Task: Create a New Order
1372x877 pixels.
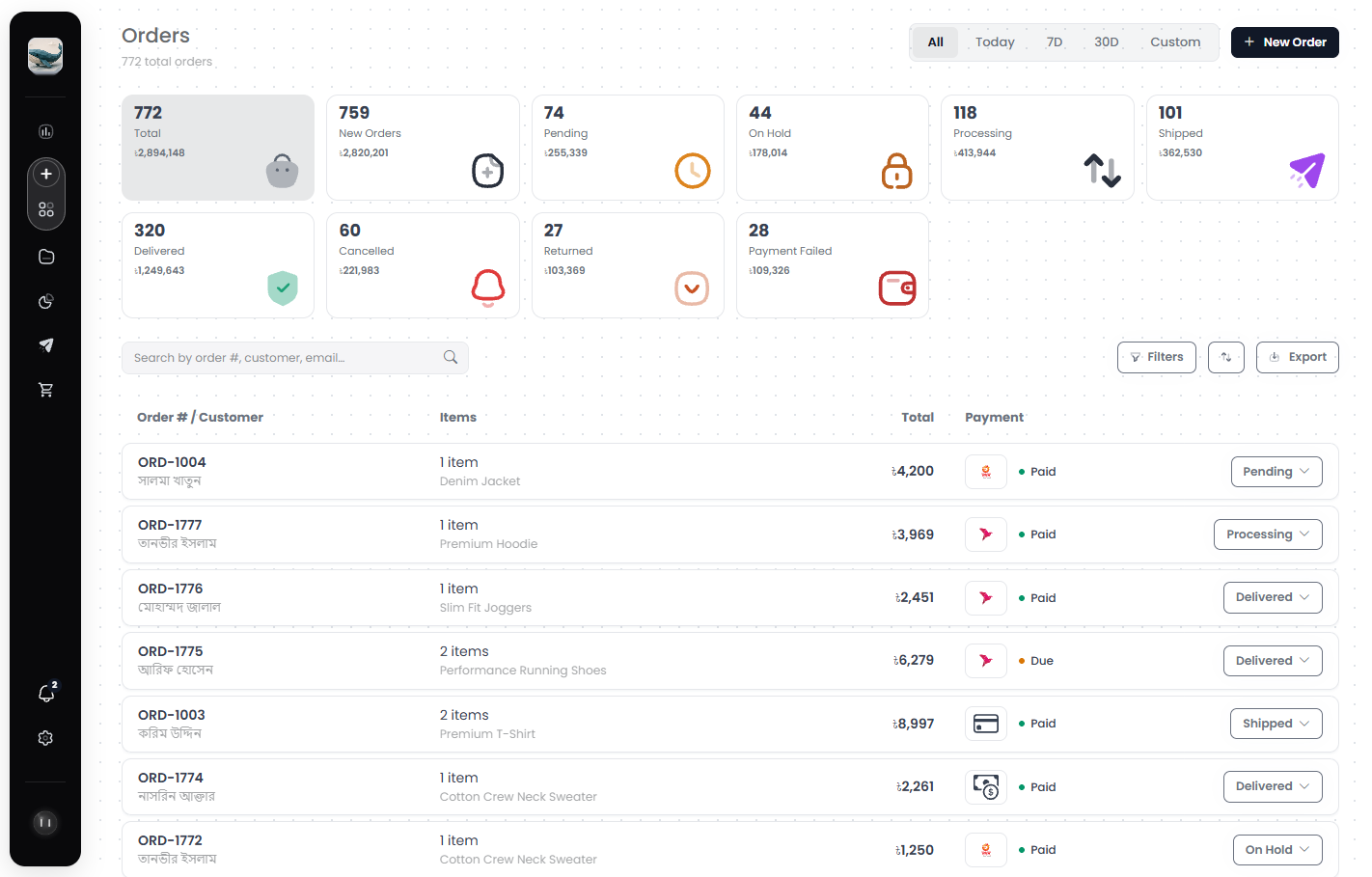Action: tap(1285, 42)
